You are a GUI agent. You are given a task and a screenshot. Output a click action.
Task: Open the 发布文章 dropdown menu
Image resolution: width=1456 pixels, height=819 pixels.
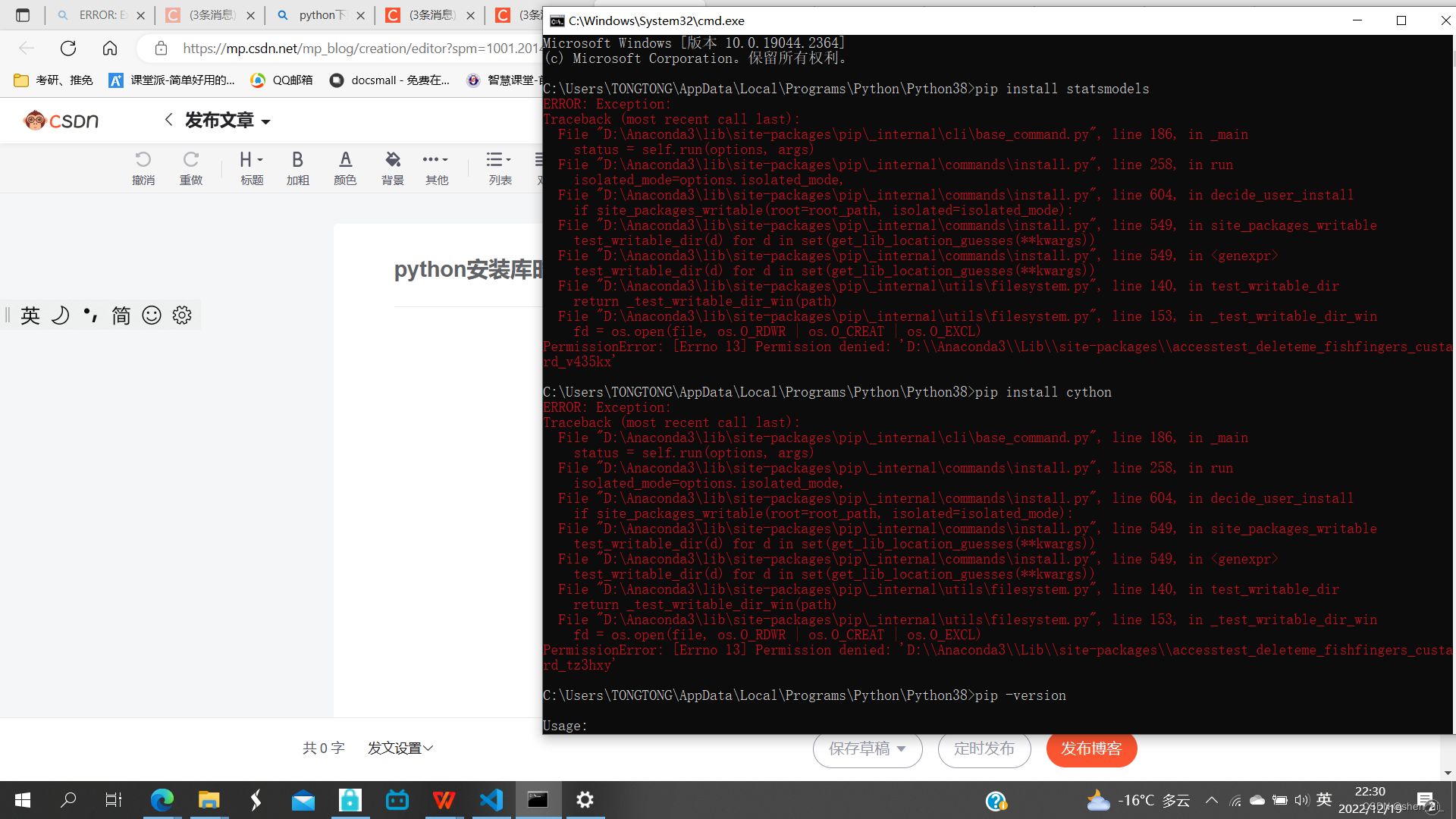pyautogui.click(x=227, y=121)
